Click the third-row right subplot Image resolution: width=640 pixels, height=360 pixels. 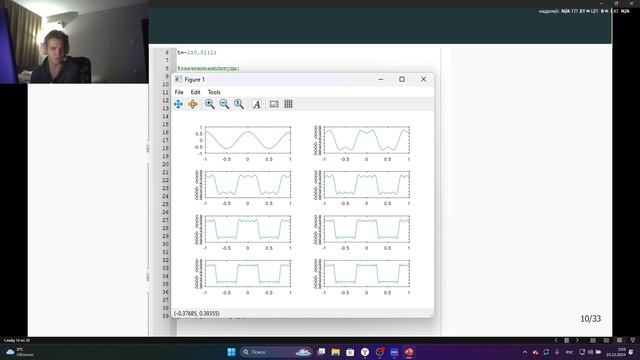click(x=367, y=229)
